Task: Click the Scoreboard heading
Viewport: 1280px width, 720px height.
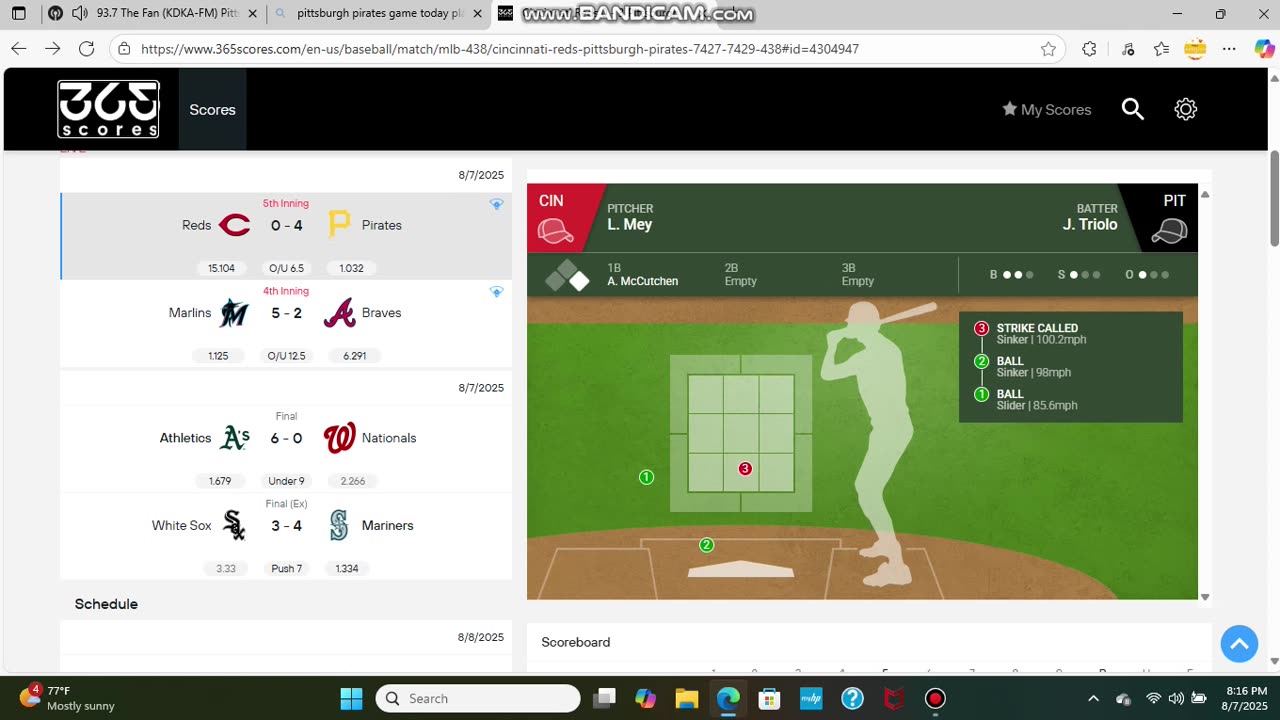Action: point(576,642)
